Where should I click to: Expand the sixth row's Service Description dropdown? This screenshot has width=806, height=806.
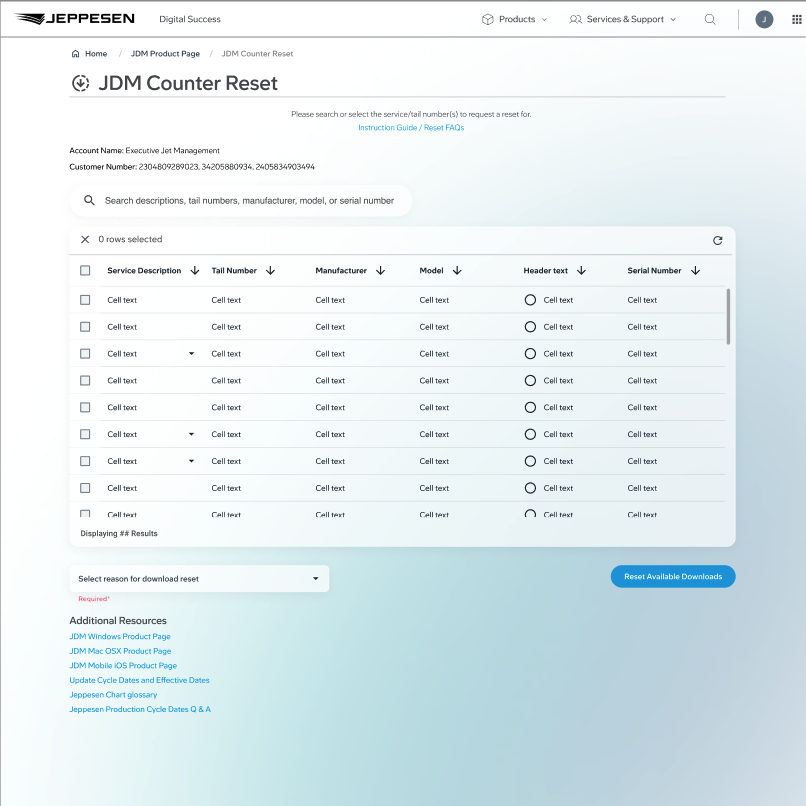(191, 434)
